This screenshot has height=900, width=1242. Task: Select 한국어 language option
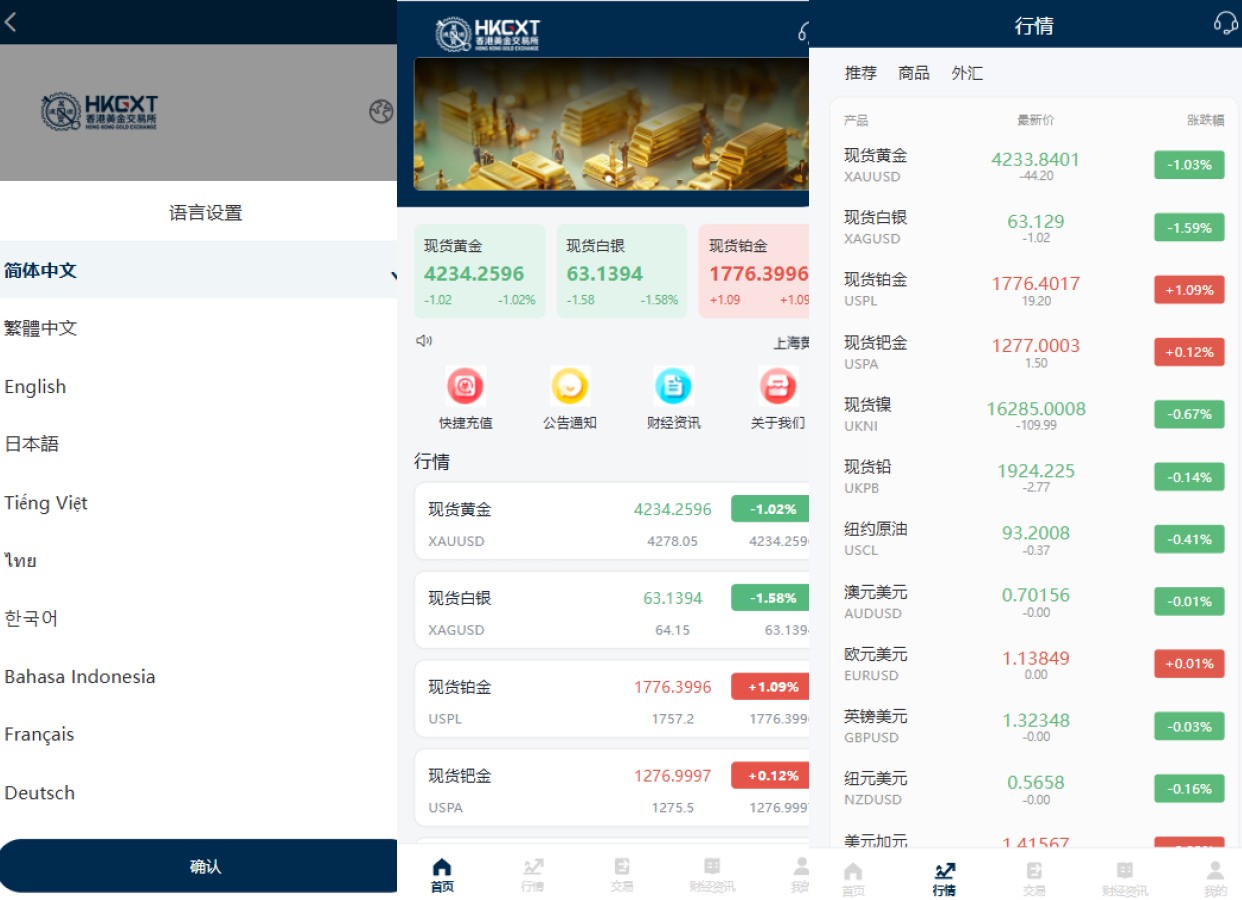(x=199, y=618)
